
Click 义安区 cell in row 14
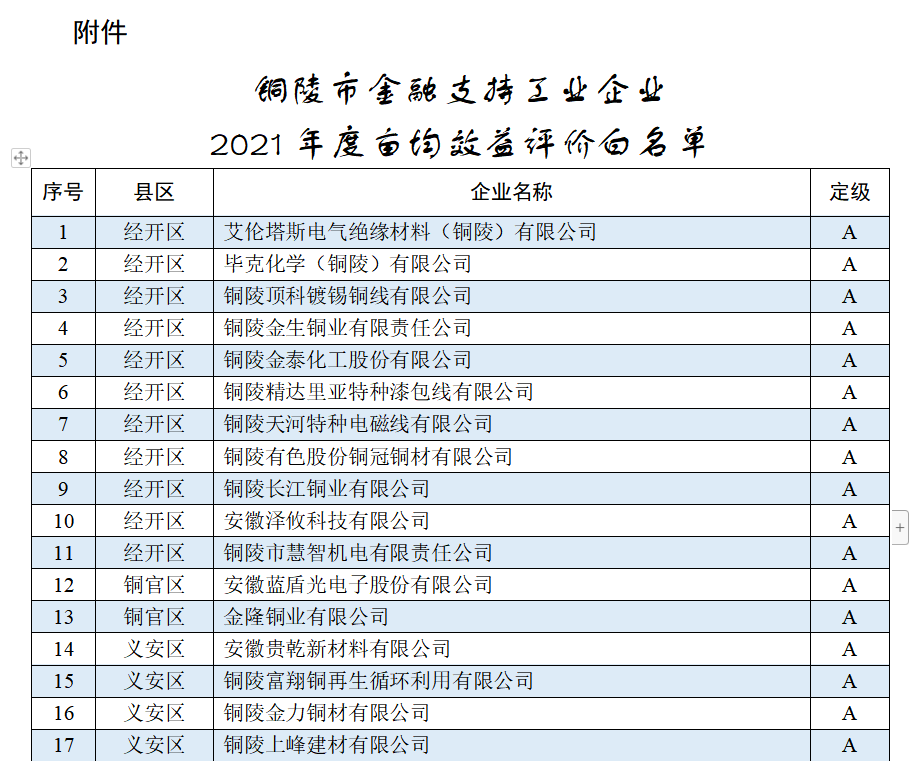pos(154,649)
